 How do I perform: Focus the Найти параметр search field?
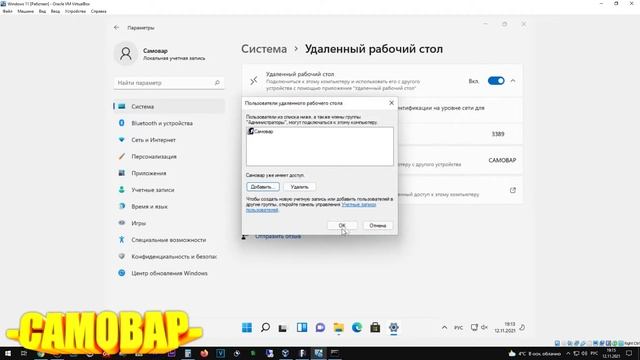coord(169,83)
